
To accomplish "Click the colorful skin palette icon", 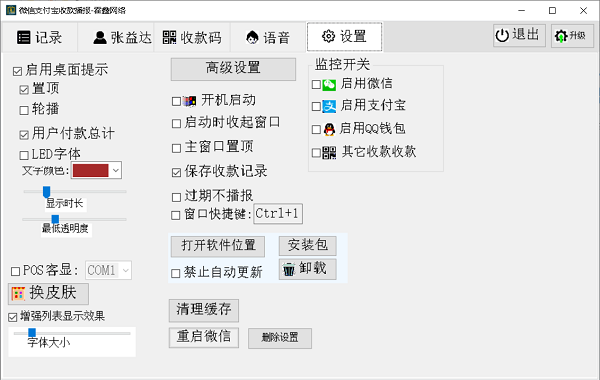I will coord(18,294).
